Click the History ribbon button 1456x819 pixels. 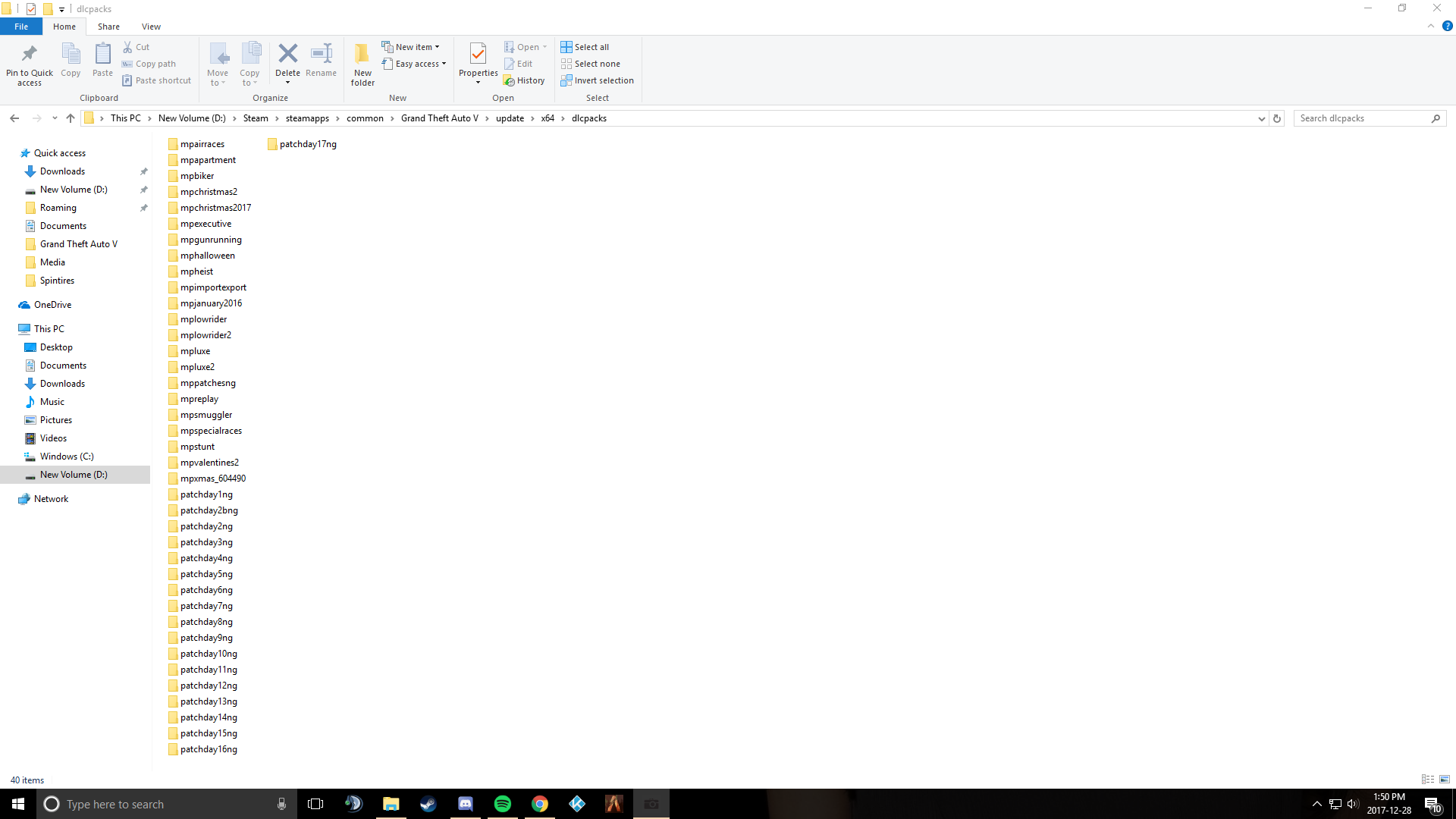pos(524,80)
